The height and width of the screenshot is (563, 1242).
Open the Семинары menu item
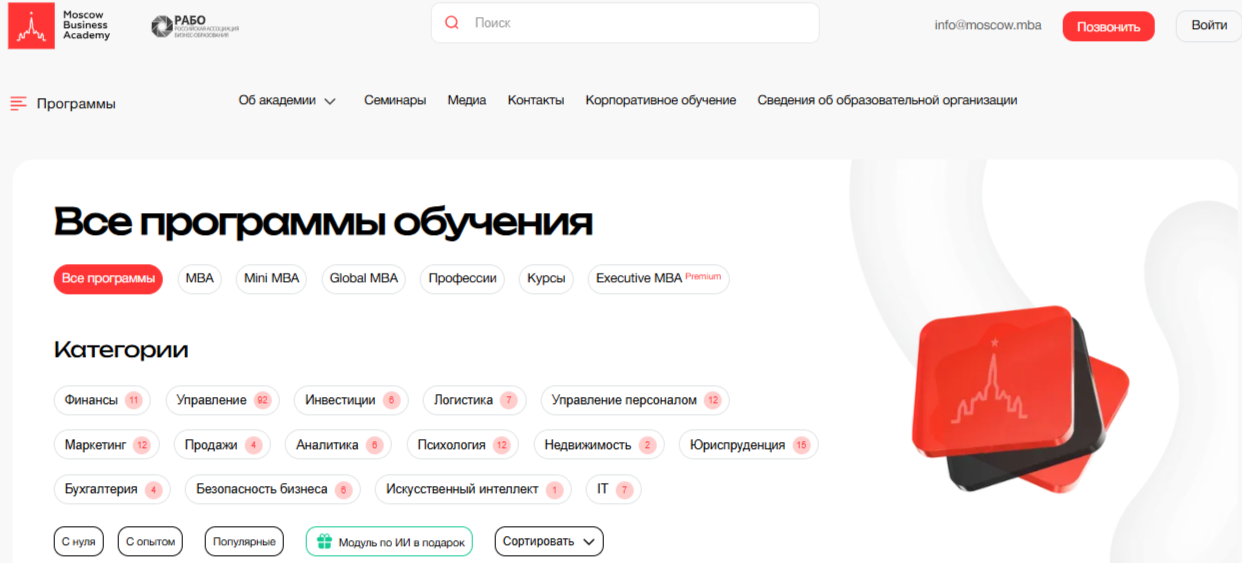click(395, 100)
